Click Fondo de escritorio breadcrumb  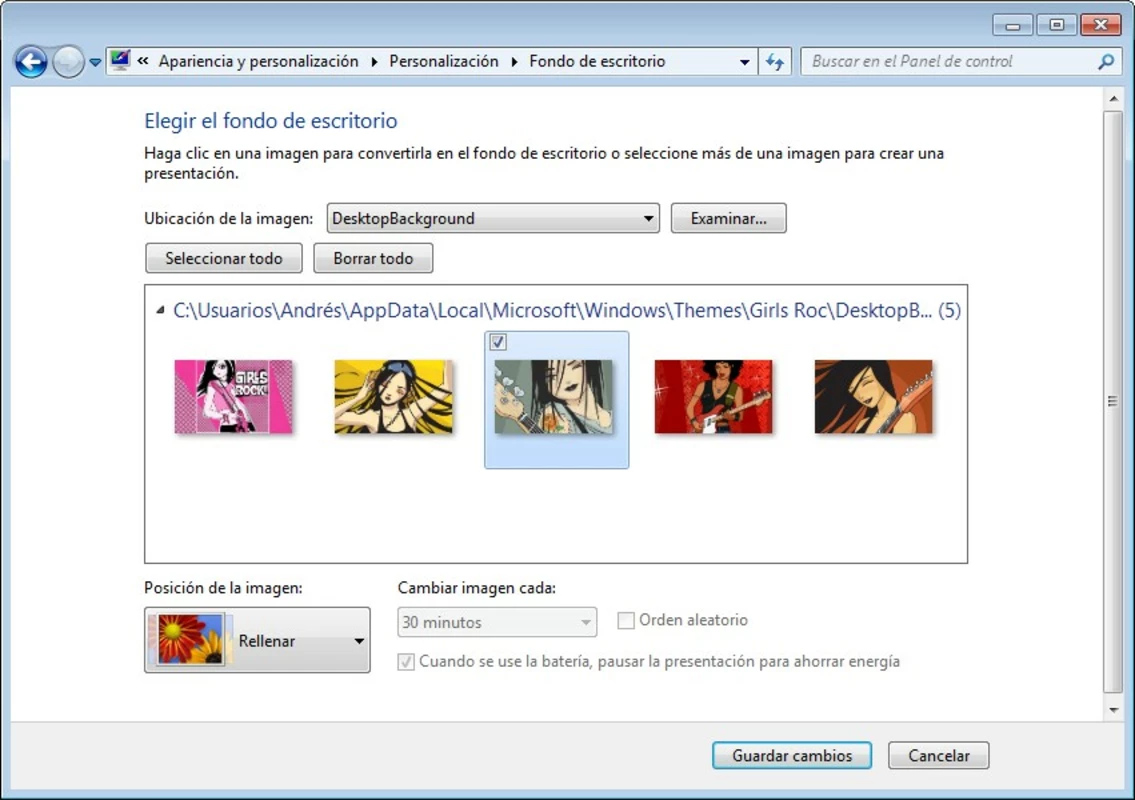pyautogui.click(x=597, y=62)
